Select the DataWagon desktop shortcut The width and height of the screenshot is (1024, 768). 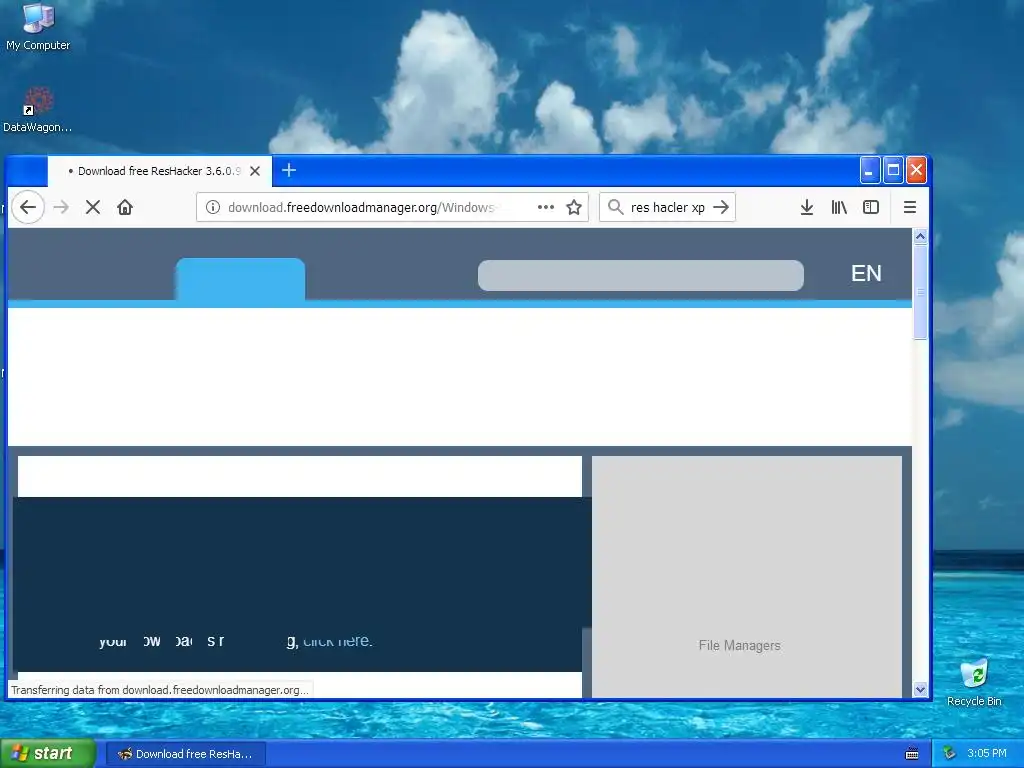point(38,110)
